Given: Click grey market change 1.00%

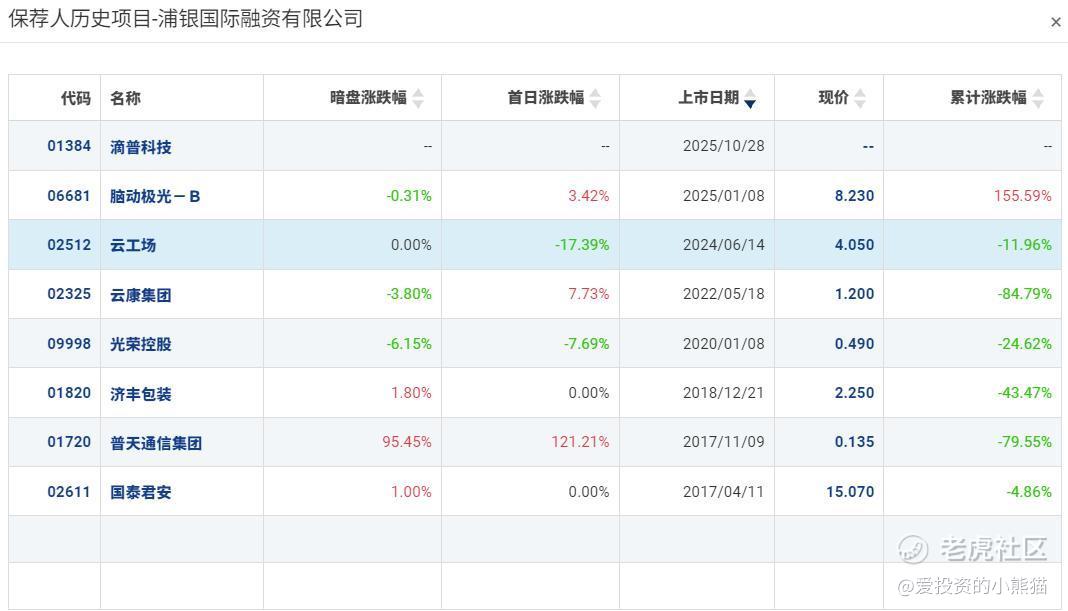Looking at the screenshot, I should coord(411,491).
